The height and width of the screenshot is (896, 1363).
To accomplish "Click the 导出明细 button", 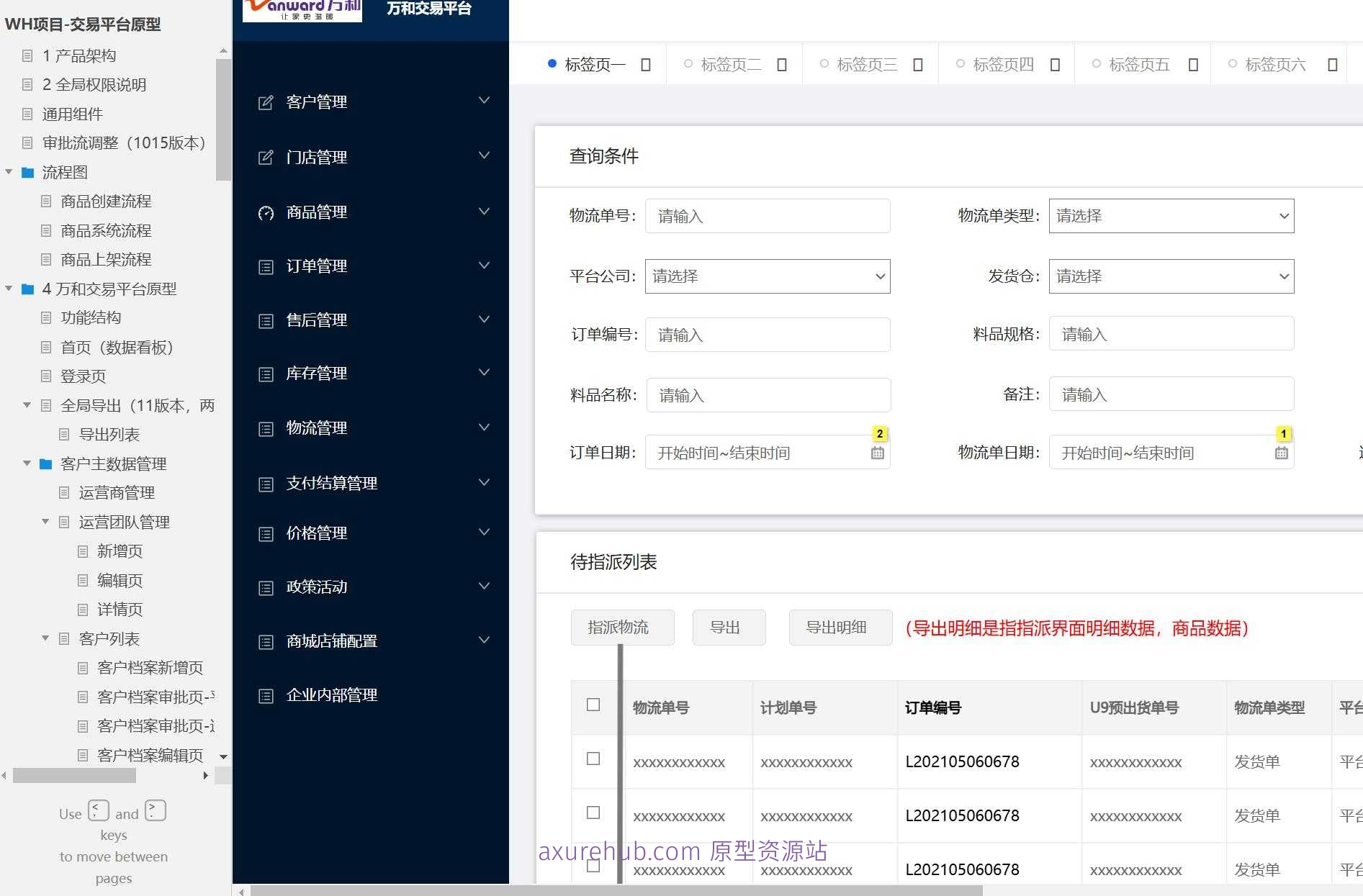I will click(x=840, y=627).
